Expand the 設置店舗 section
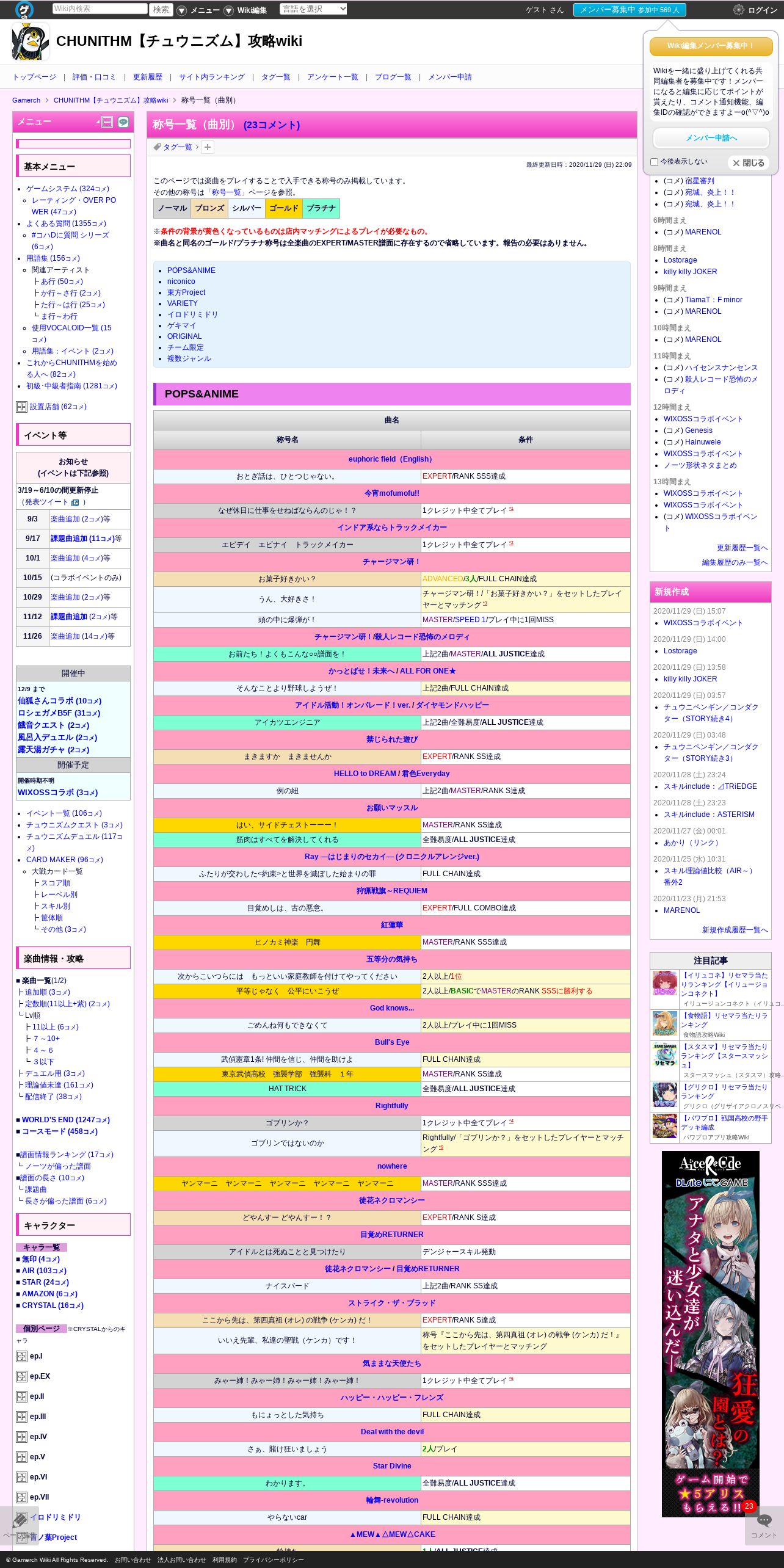Screen dimensions: 784x1568 [x=21, y=407]
